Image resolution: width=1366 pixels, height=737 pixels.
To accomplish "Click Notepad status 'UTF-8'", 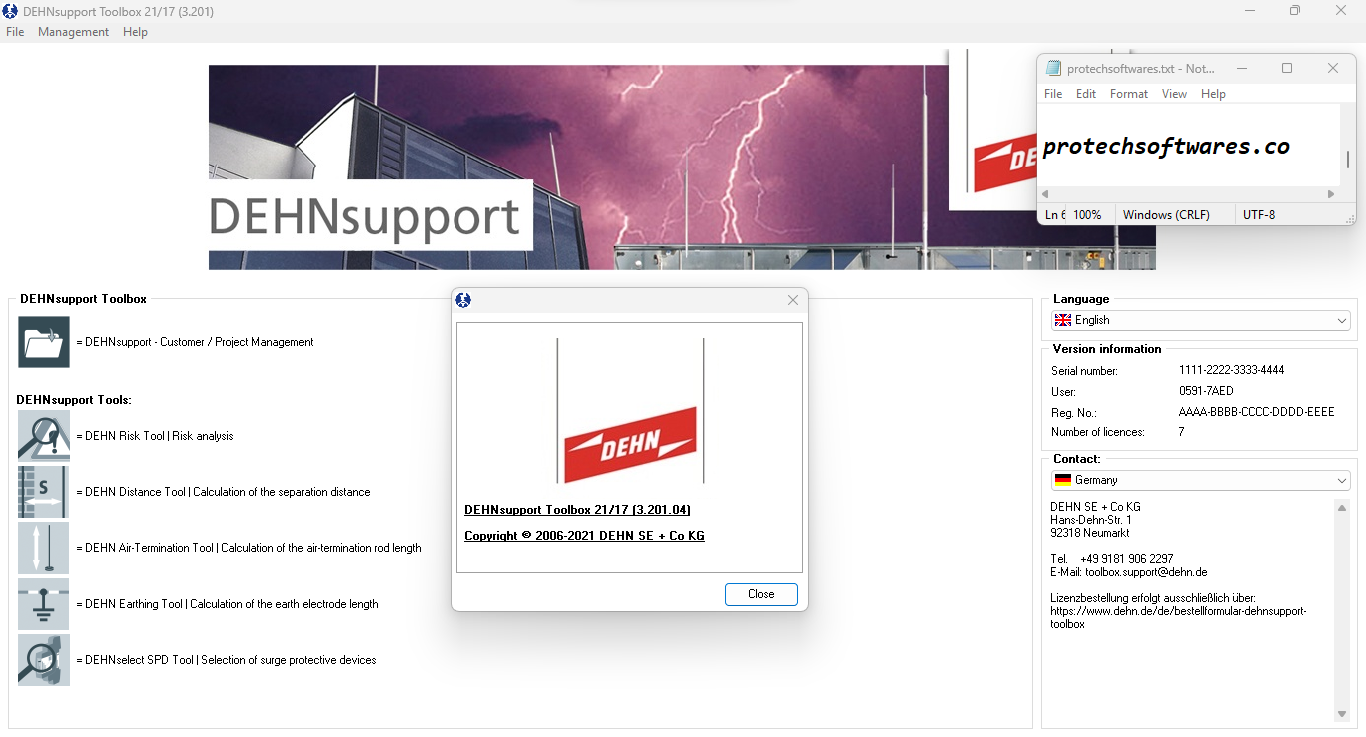I will pyautogui.click(x=1259, y=215).
